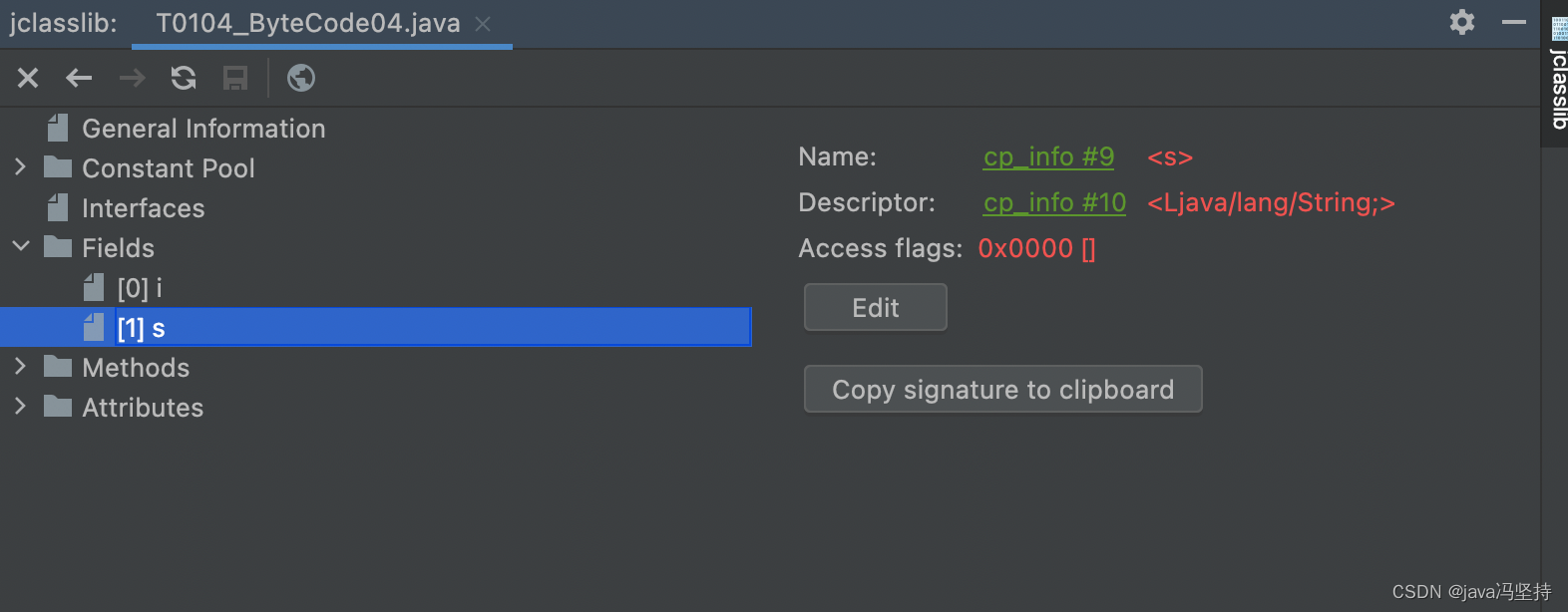Click the save floppy disk icon
The height and width of the screenshot is (612, 1568).
235,78
